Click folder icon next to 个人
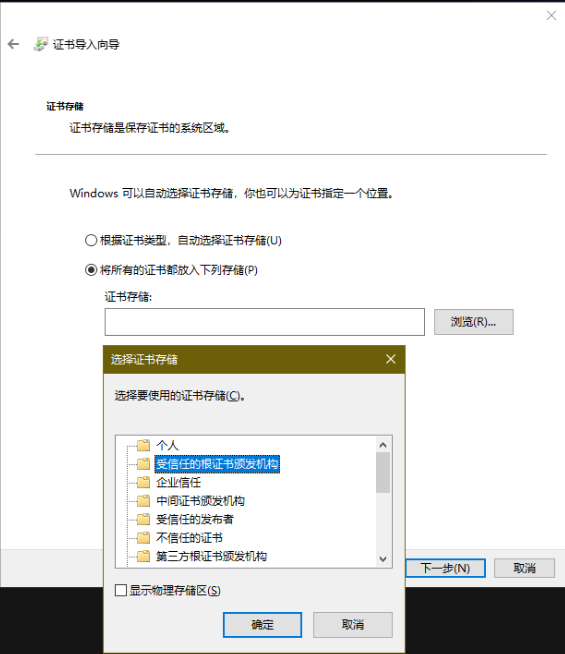This screenshot has width=565, height=654. 143,445
